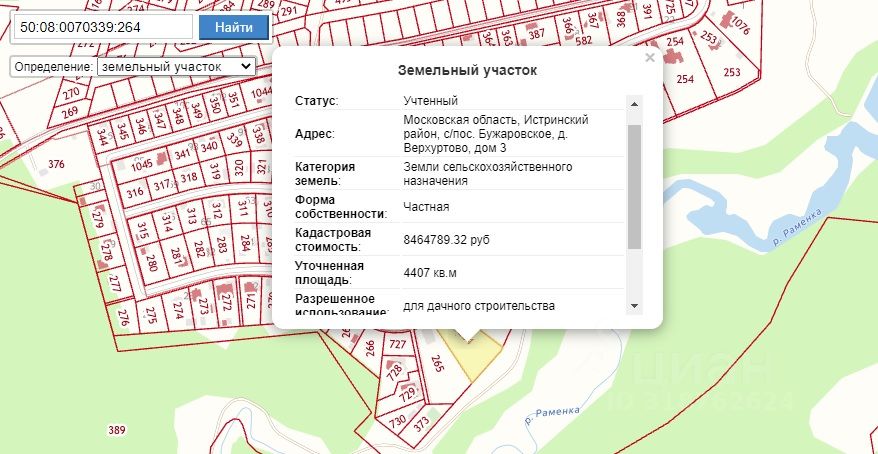Image resolution: width=878 pixels, height=454 pixels.
Task: Click the popup scrollbar thumb
Action: click(x=634, y=187)
